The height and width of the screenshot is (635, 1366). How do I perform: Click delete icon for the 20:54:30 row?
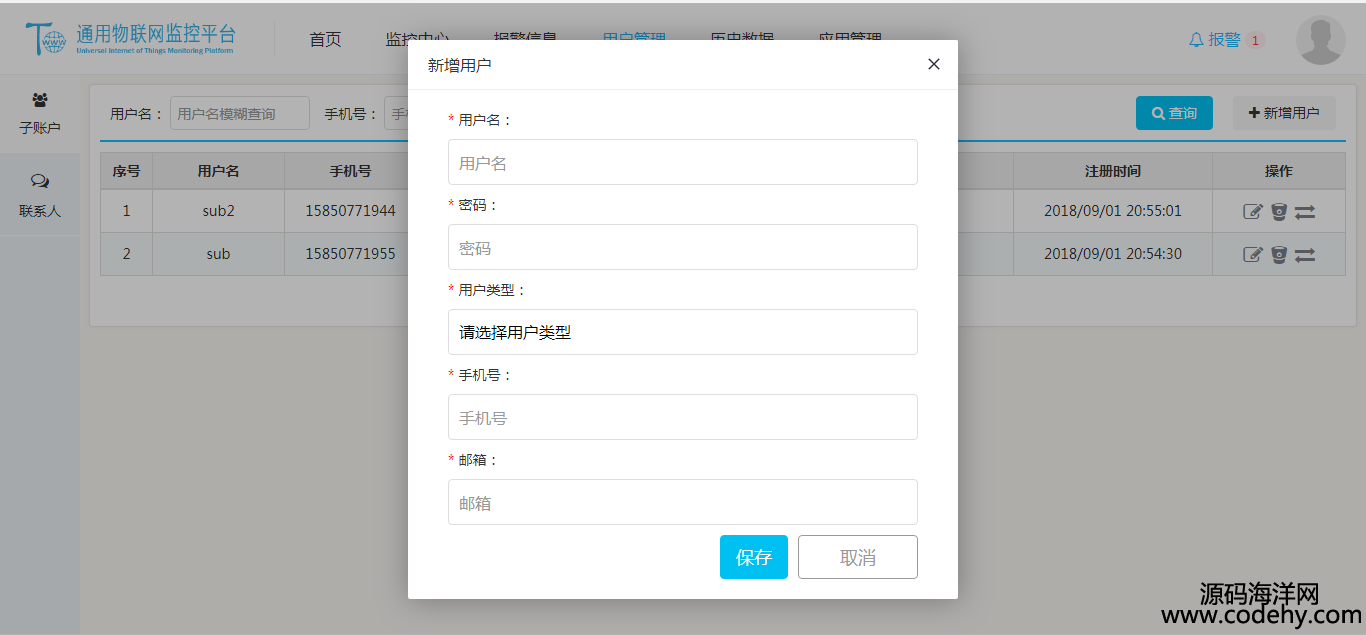(1279, 254)
